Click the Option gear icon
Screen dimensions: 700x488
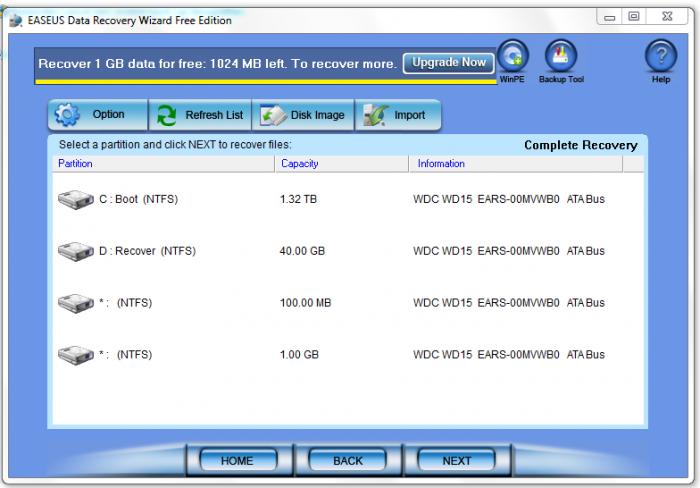67,115
